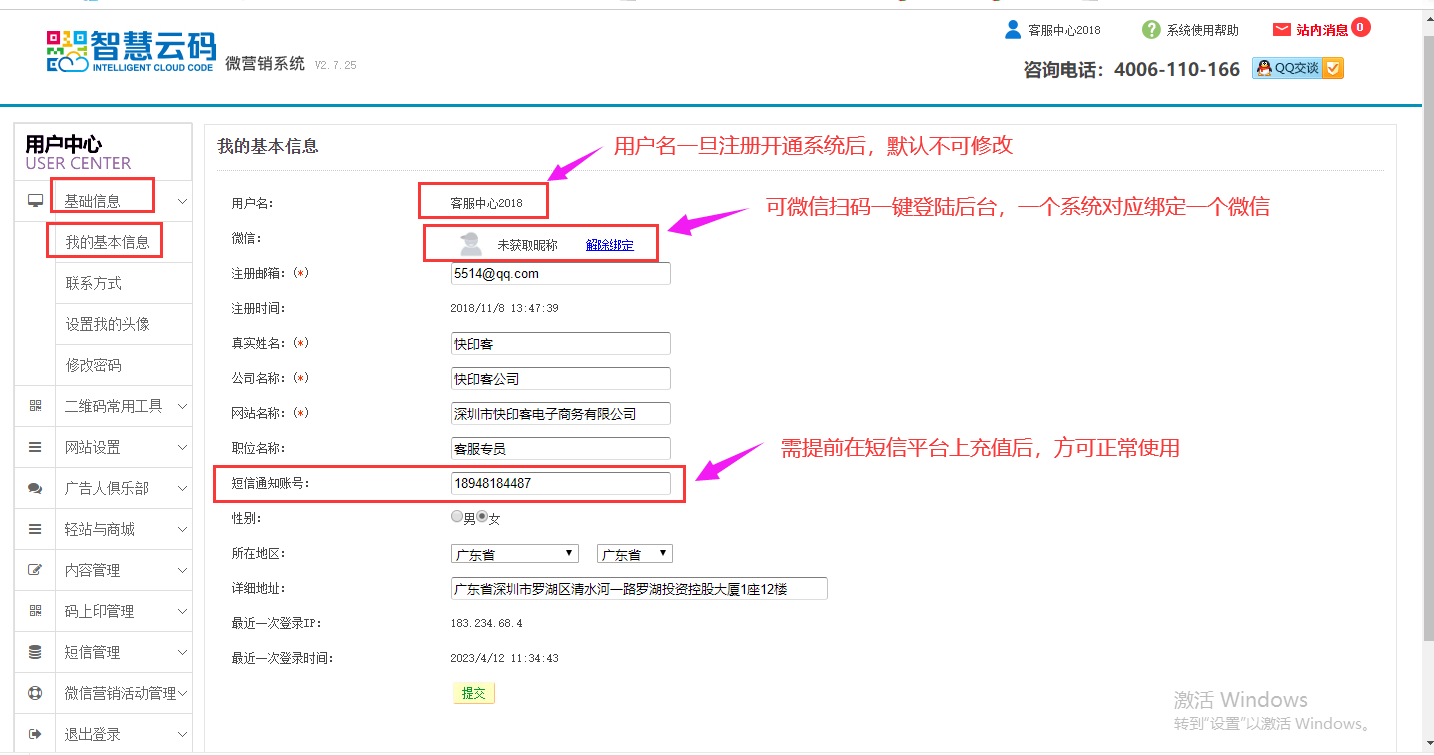Viewport: 1434px width, 755px height.
Task: Click the green system help question icon
Action: [1151, 30]
